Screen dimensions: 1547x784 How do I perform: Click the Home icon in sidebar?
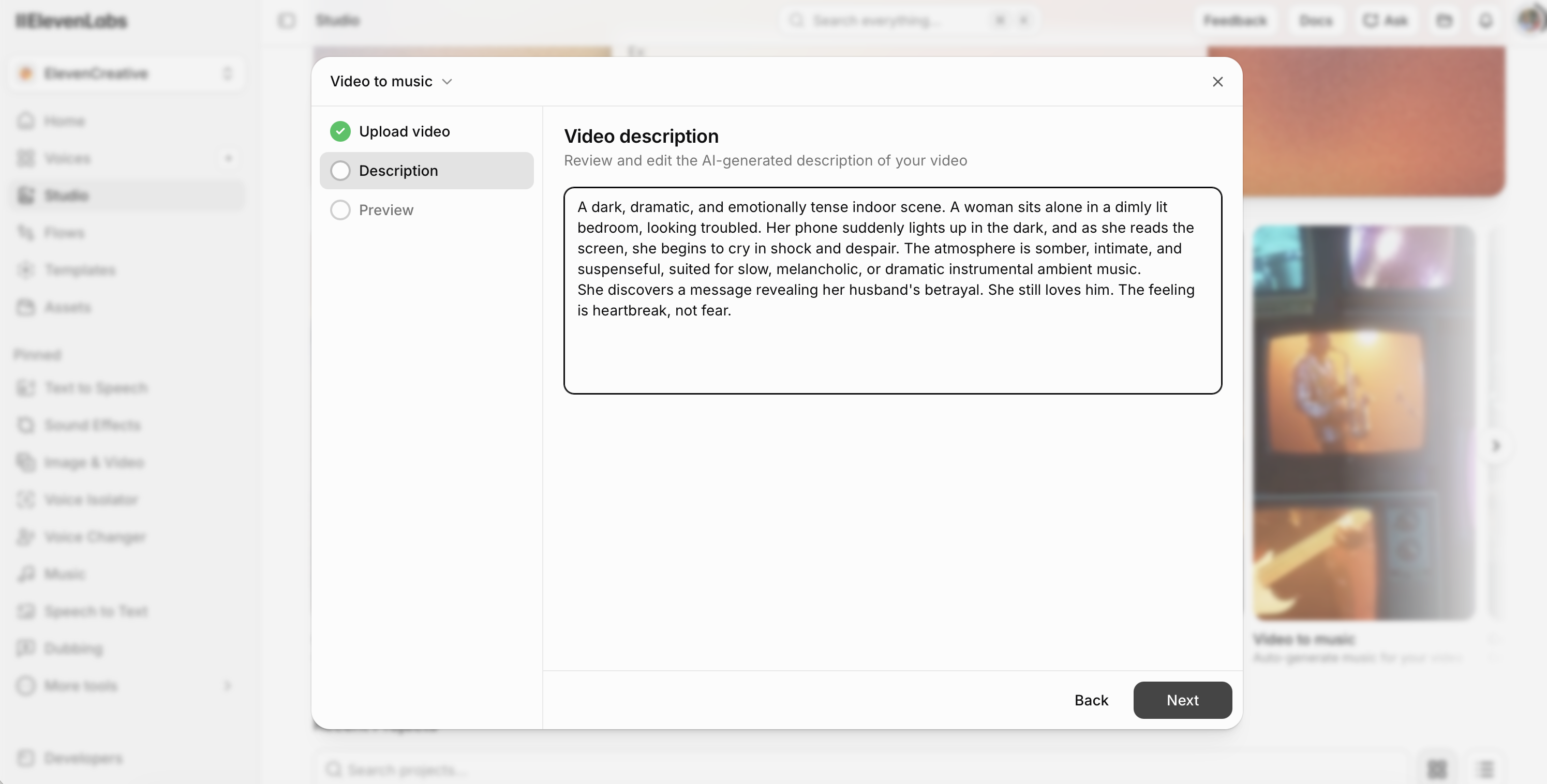pos(26,121)
